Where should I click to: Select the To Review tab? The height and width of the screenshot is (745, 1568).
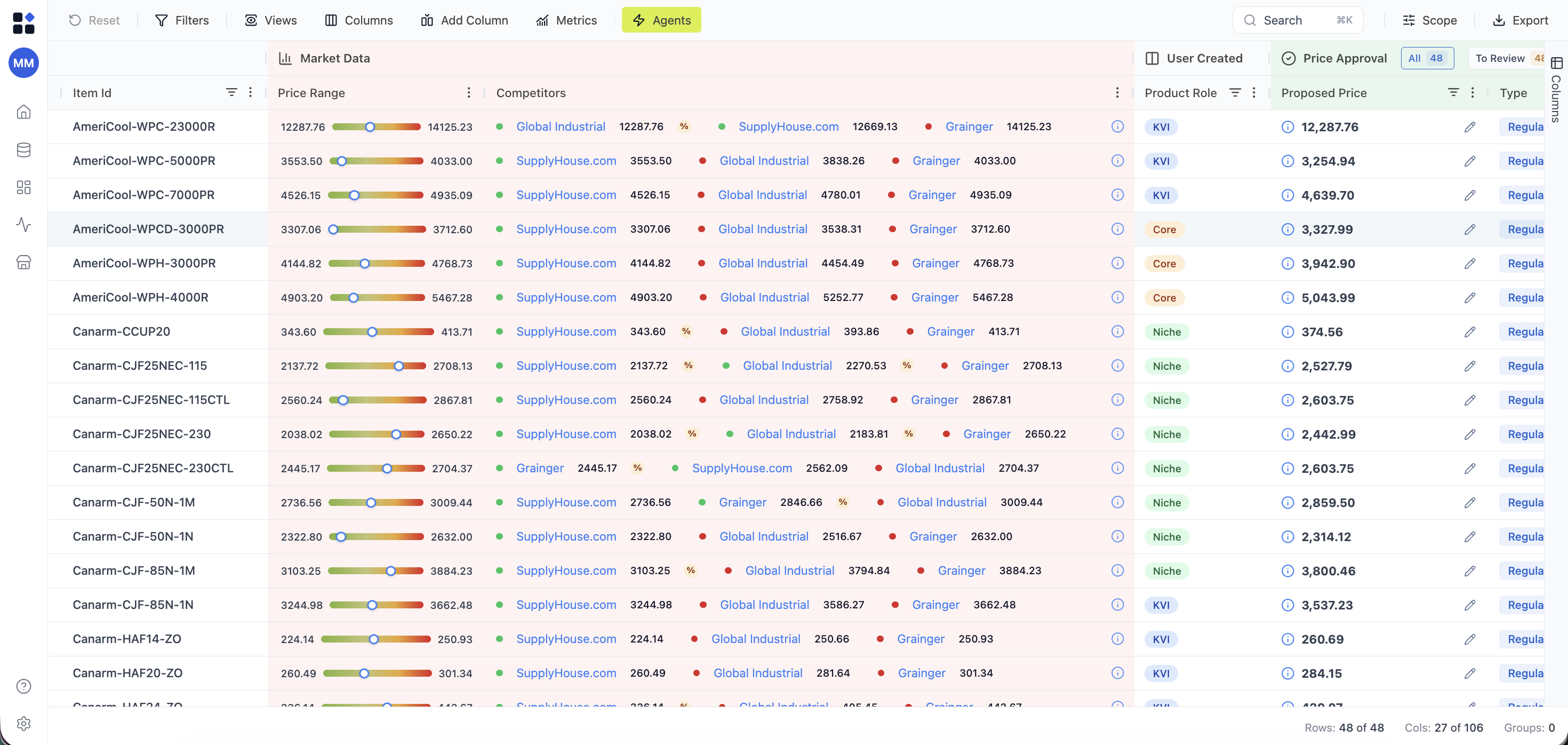[1508, 59]
